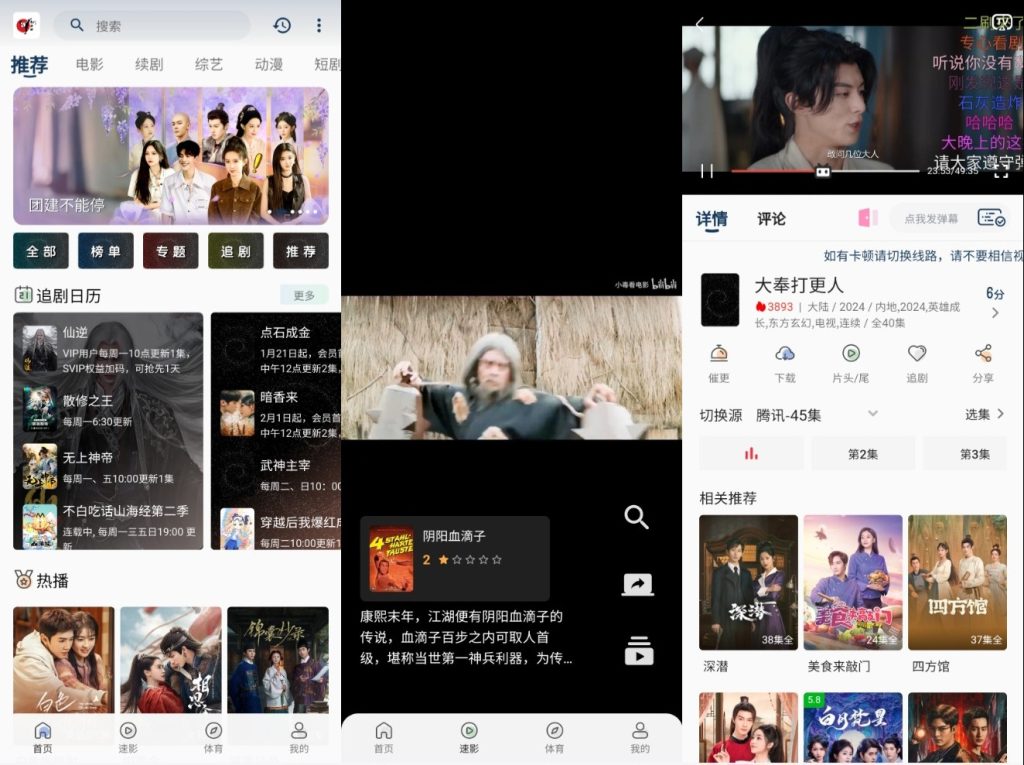The height and width of the screenshot is (765, 1024).
Task: Open 暗香来 in the 追剧日历 list
Action: pos(281,413)
